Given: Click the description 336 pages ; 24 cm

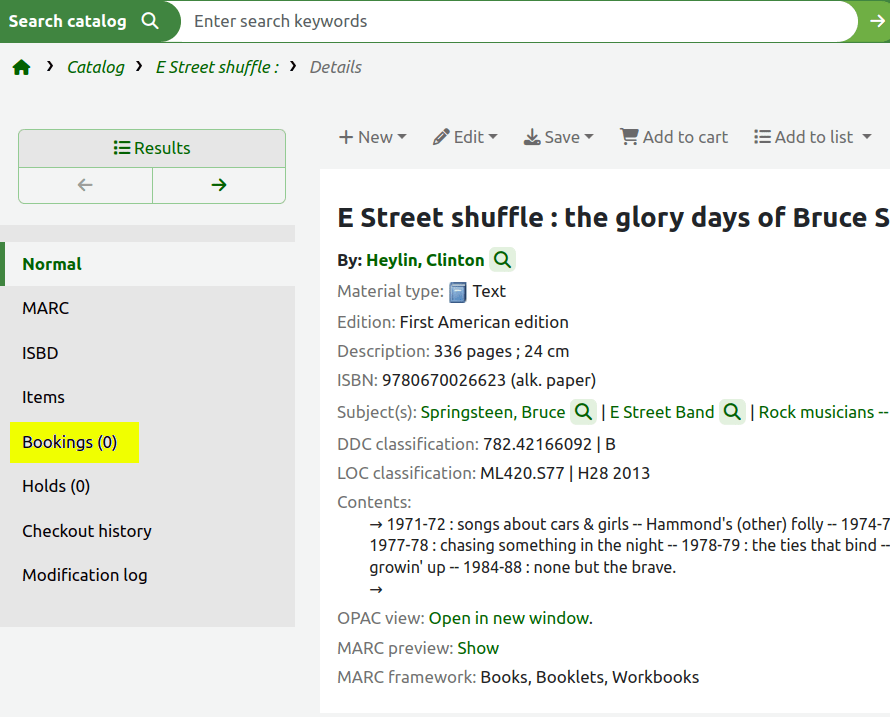Looking at the screenshot, I should (x=501, y=351).
